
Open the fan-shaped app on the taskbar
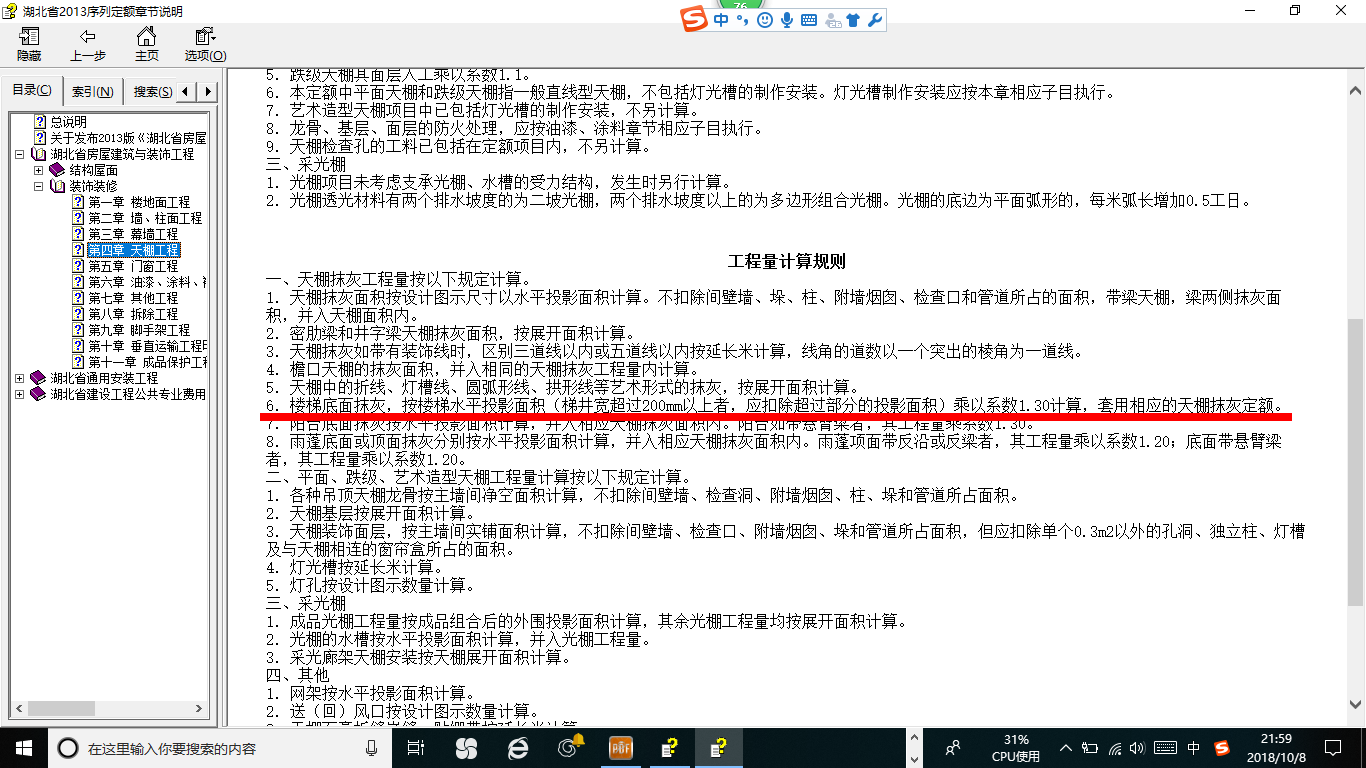tap(466, 747)
